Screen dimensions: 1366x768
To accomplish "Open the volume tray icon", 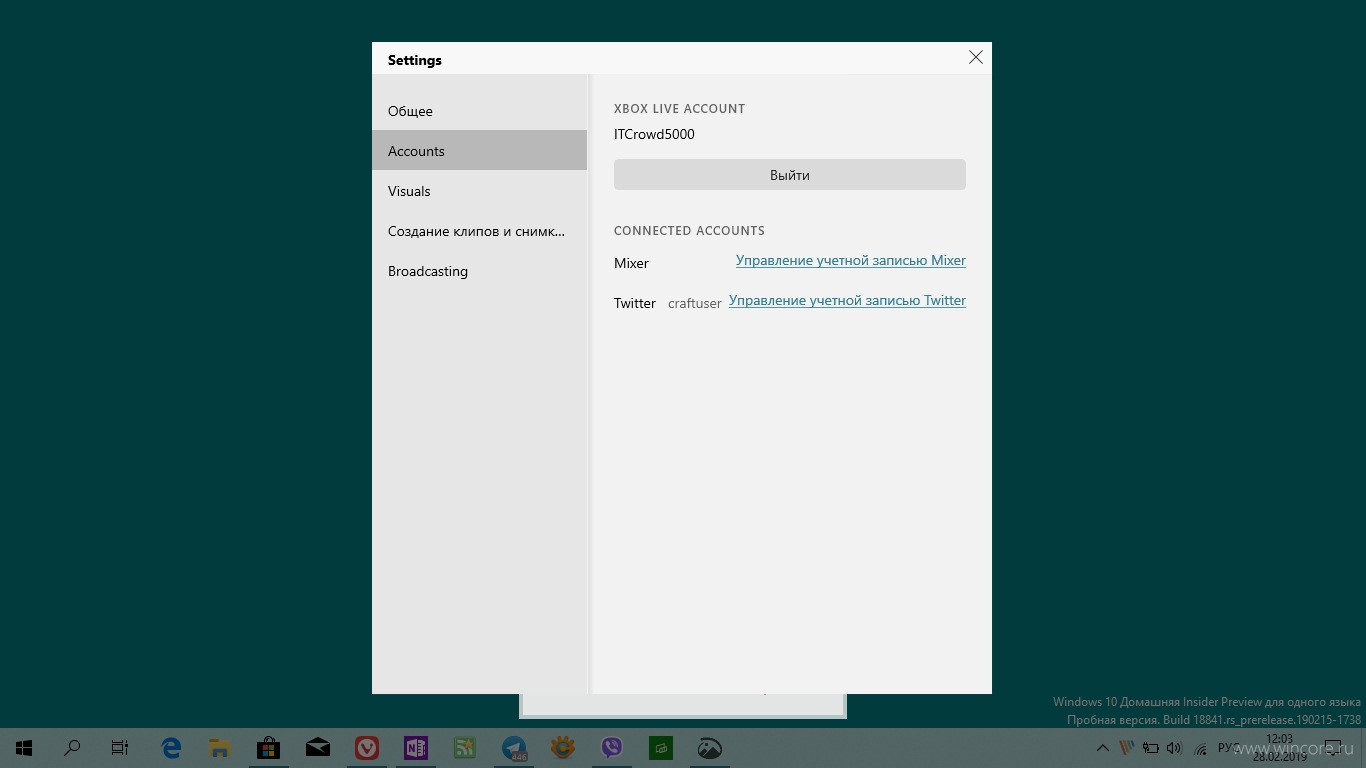I will coord(1174,748).
